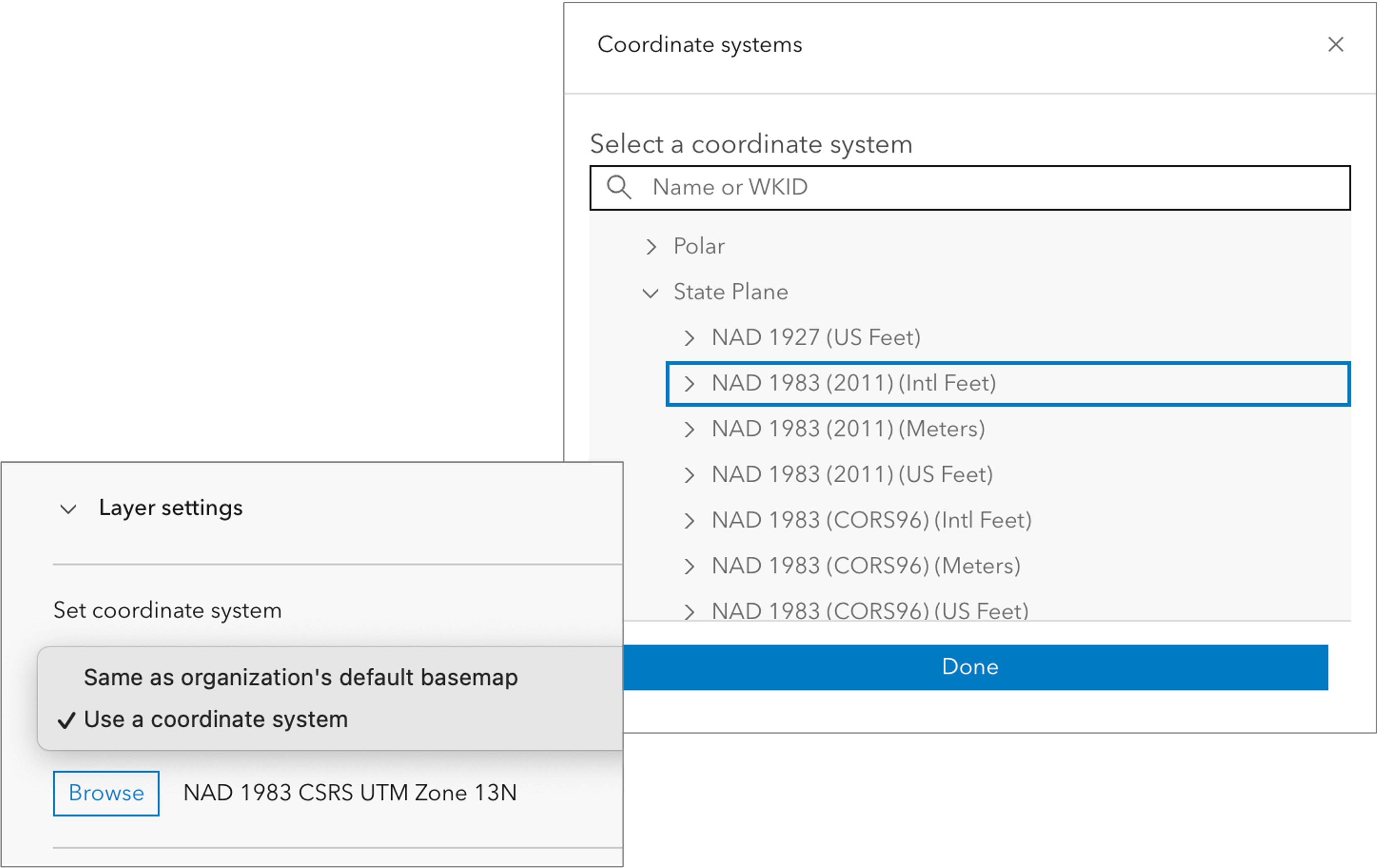Click the NAD 1983 CSRS UTM Zone 13N label
Viewport: 1378px width, 868px height.
[x=350, y=794]
